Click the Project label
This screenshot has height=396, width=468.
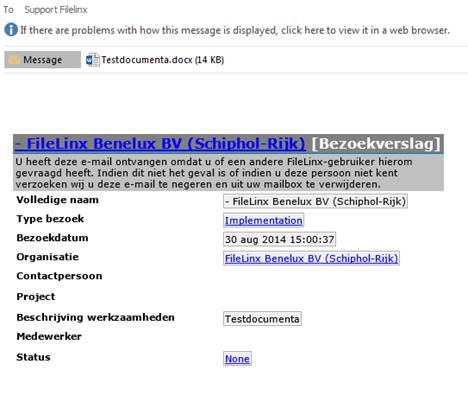36,297
